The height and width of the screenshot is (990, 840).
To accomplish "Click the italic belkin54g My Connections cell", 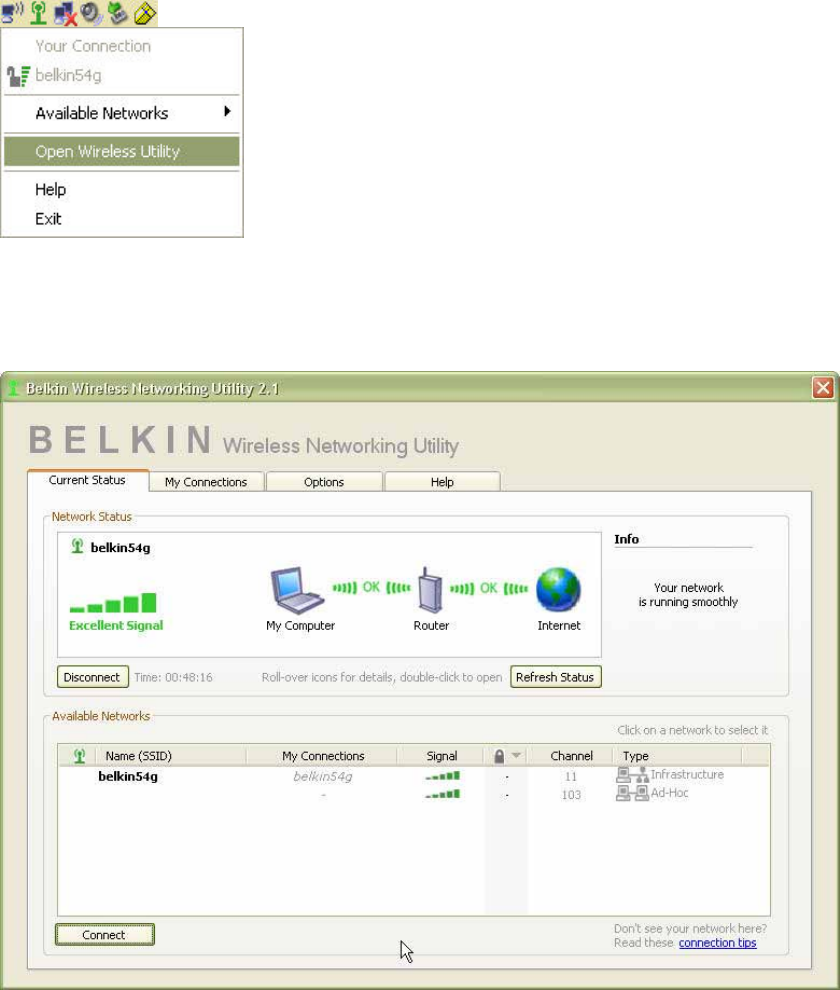I will point(323,777).
